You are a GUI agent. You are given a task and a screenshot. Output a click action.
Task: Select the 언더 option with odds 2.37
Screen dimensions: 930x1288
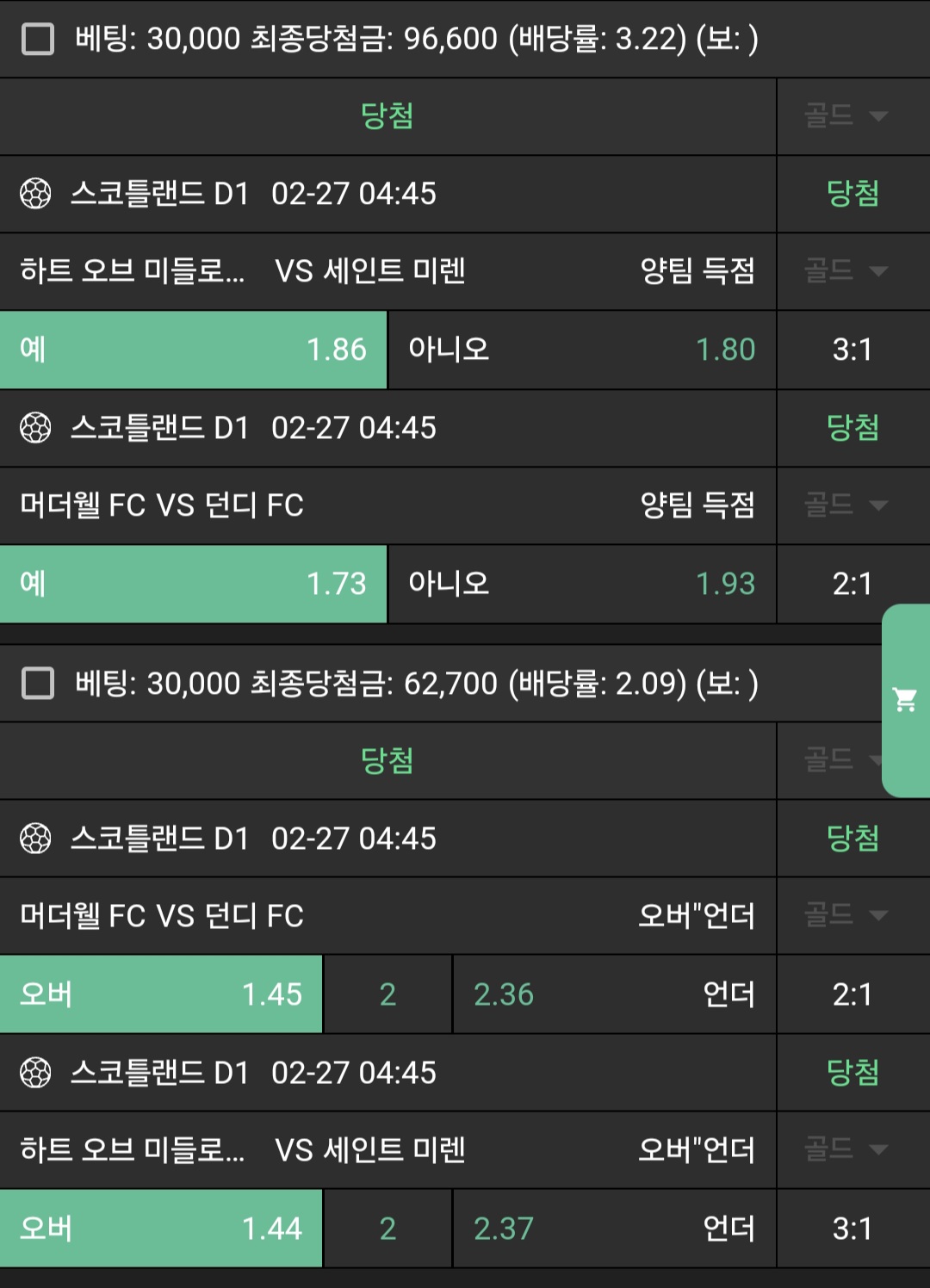(x=614, y=1229)
